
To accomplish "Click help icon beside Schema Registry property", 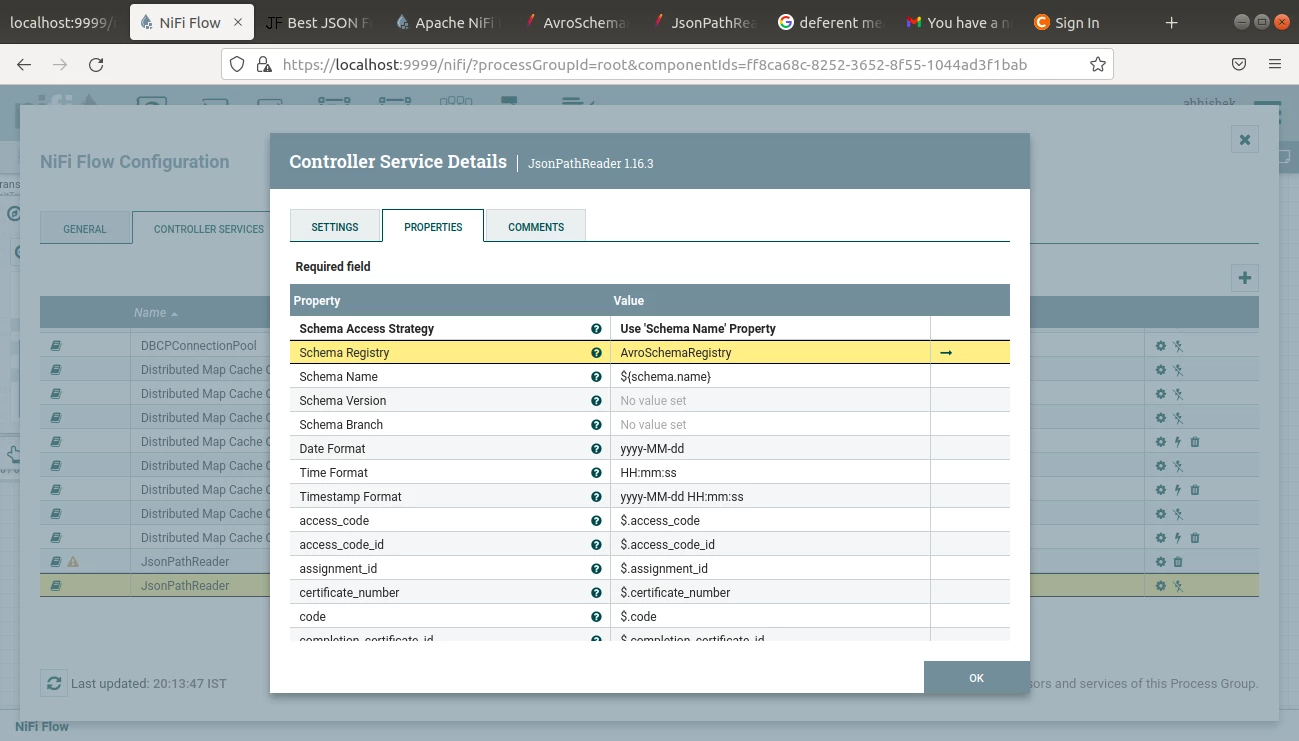I will tap(596, 352).
